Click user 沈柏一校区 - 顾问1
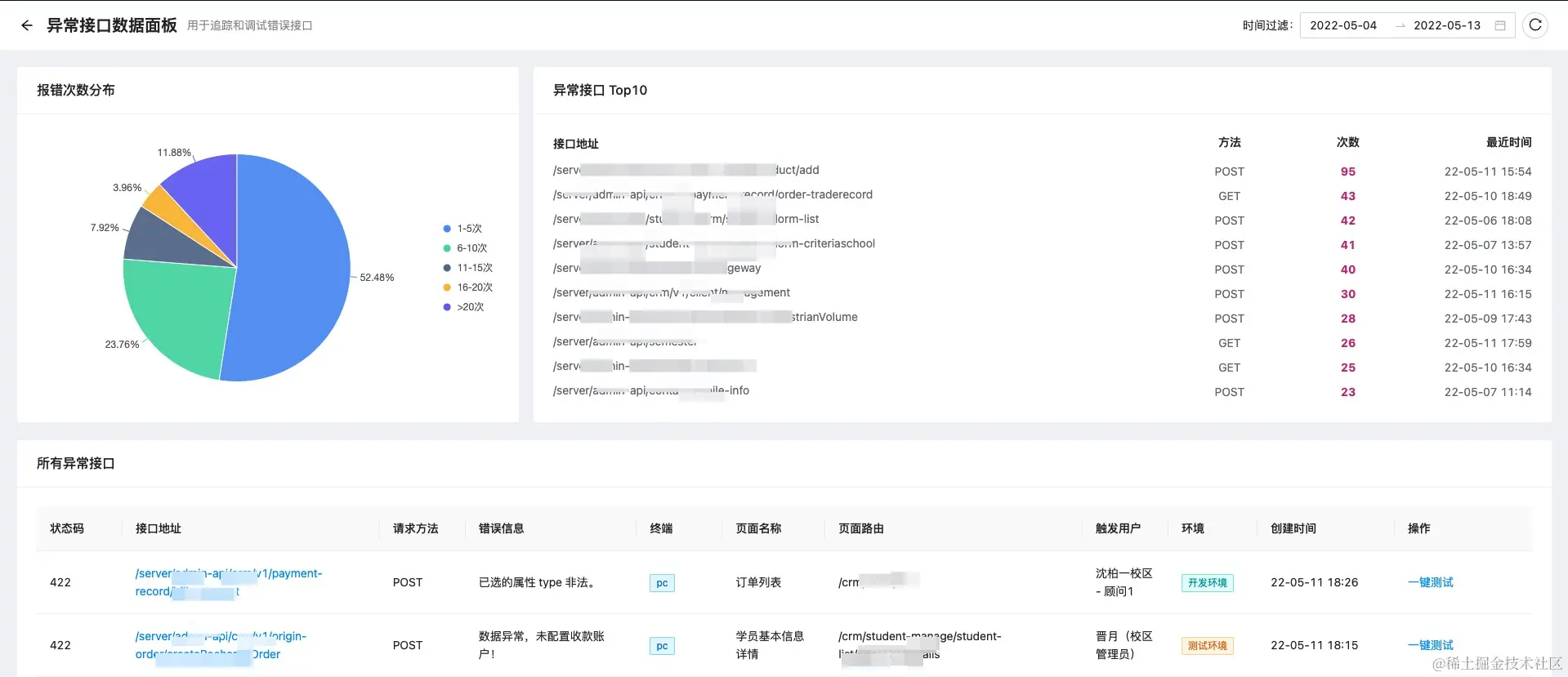Screen dimensions: 1568x677 (1124, 582)
